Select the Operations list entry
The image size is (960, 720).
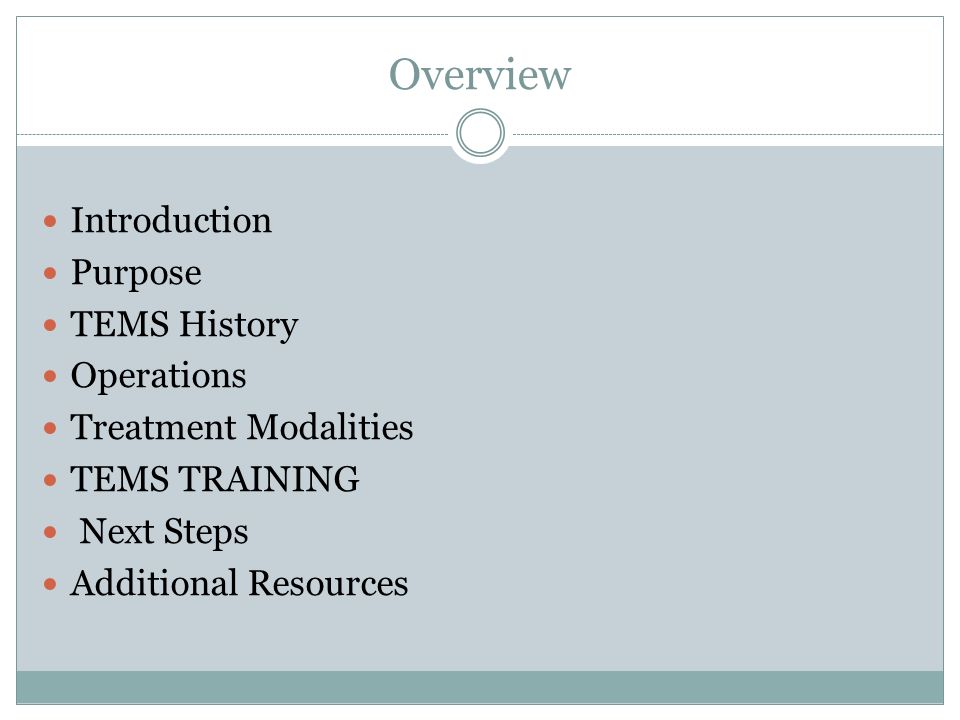tap(159, 377)
